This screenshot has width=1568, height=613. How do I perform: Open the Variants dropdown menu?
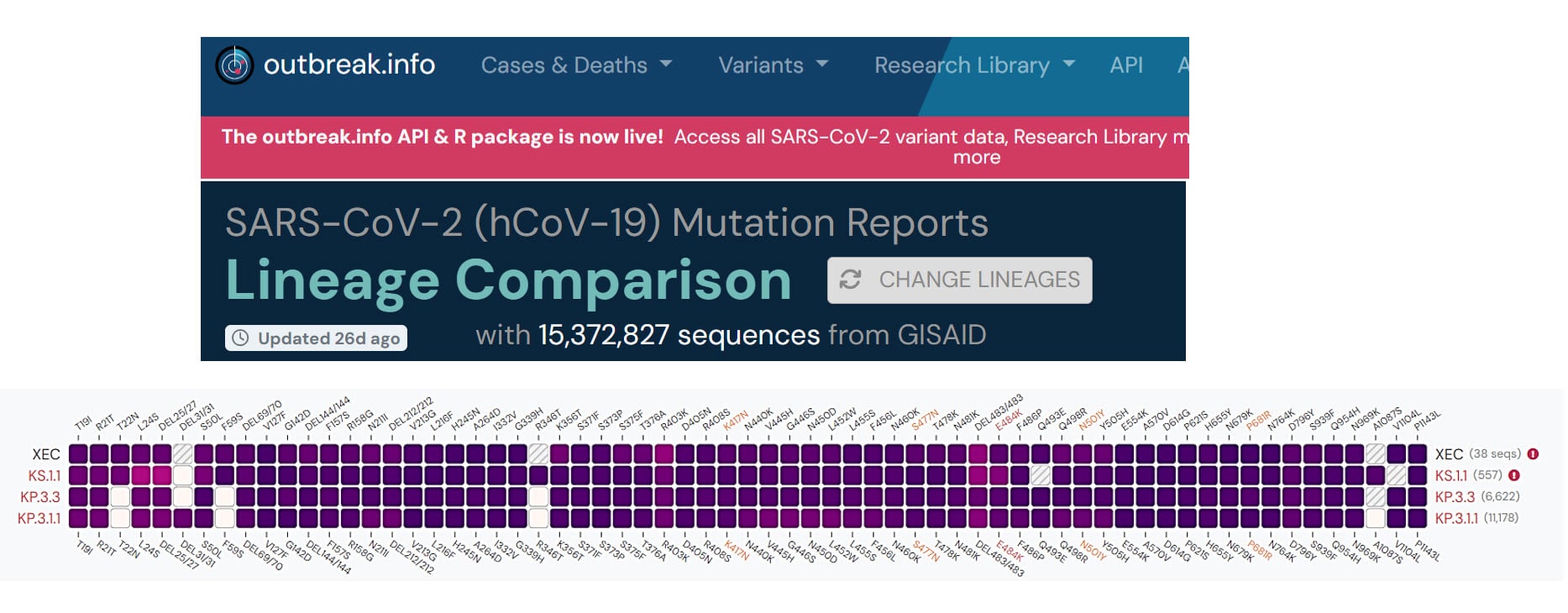tap(773, 65)
